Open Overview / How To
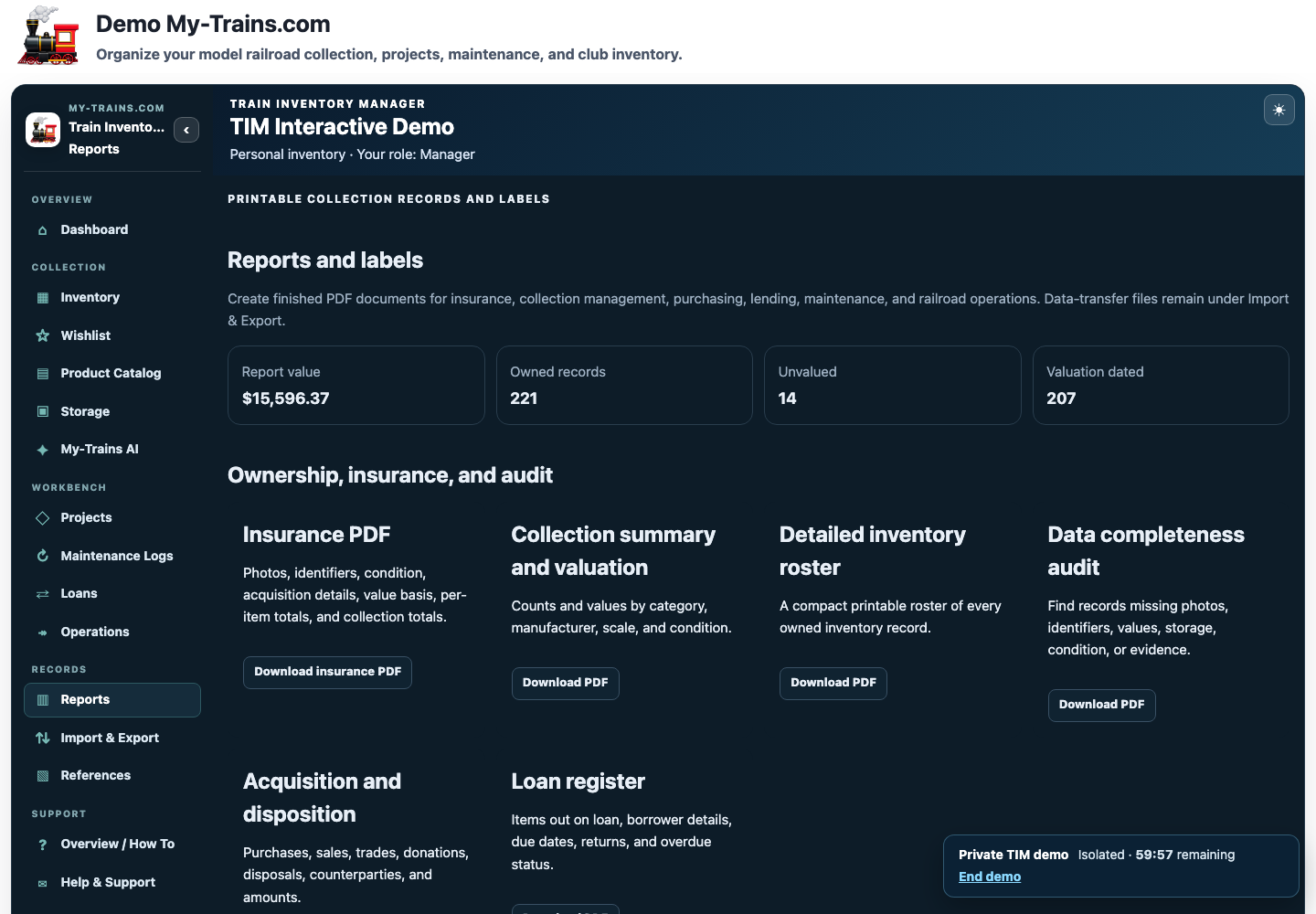Viewport: 1316px width, 914px height. [x=112, y=844]
